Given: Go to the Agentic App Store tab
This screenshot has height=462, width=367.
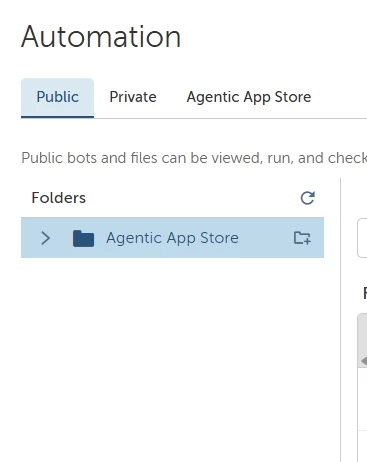Looking at the screenshot, I should [249, 97].
